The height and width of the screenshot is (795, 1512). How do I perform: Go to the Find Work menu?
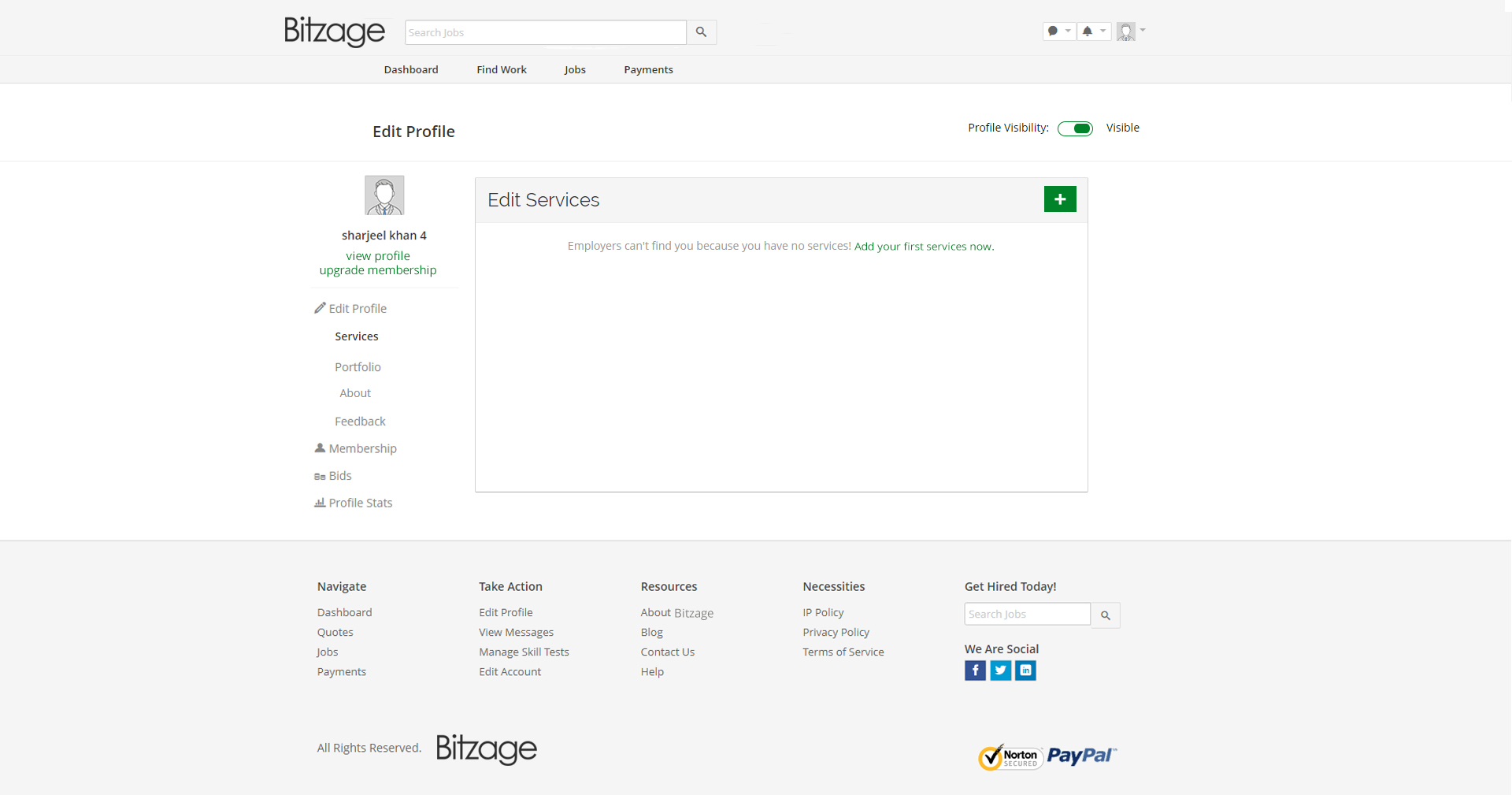(x=501, y=69)
